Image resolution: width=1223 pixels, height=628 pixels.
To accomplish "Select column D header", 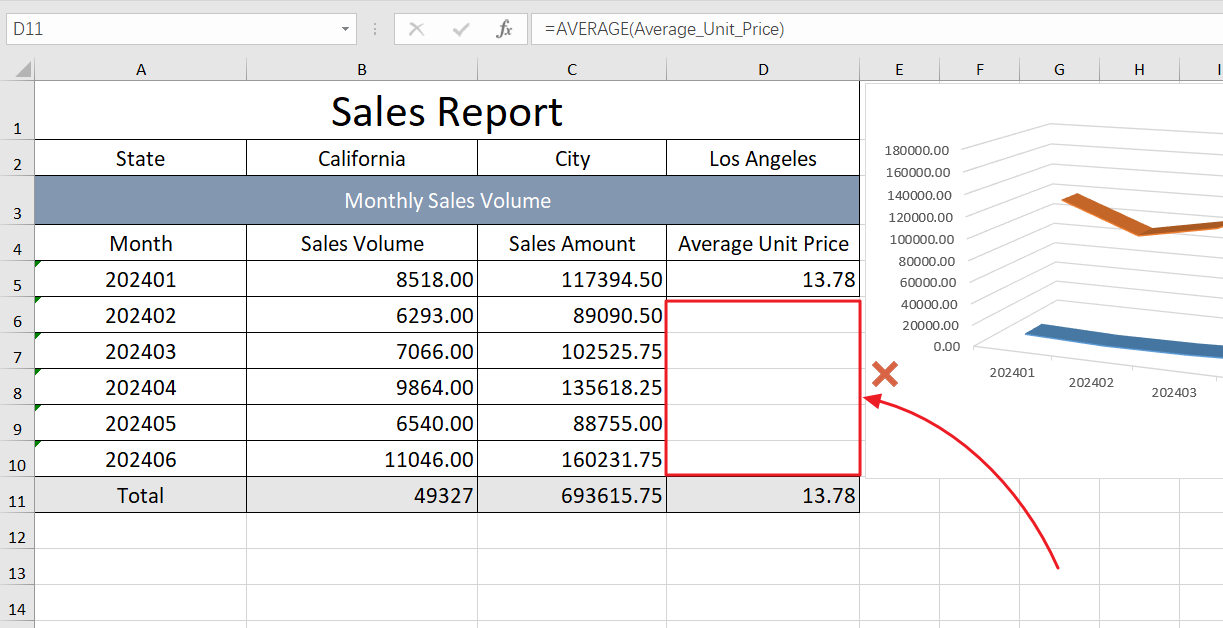I will (x=763, y=69).
